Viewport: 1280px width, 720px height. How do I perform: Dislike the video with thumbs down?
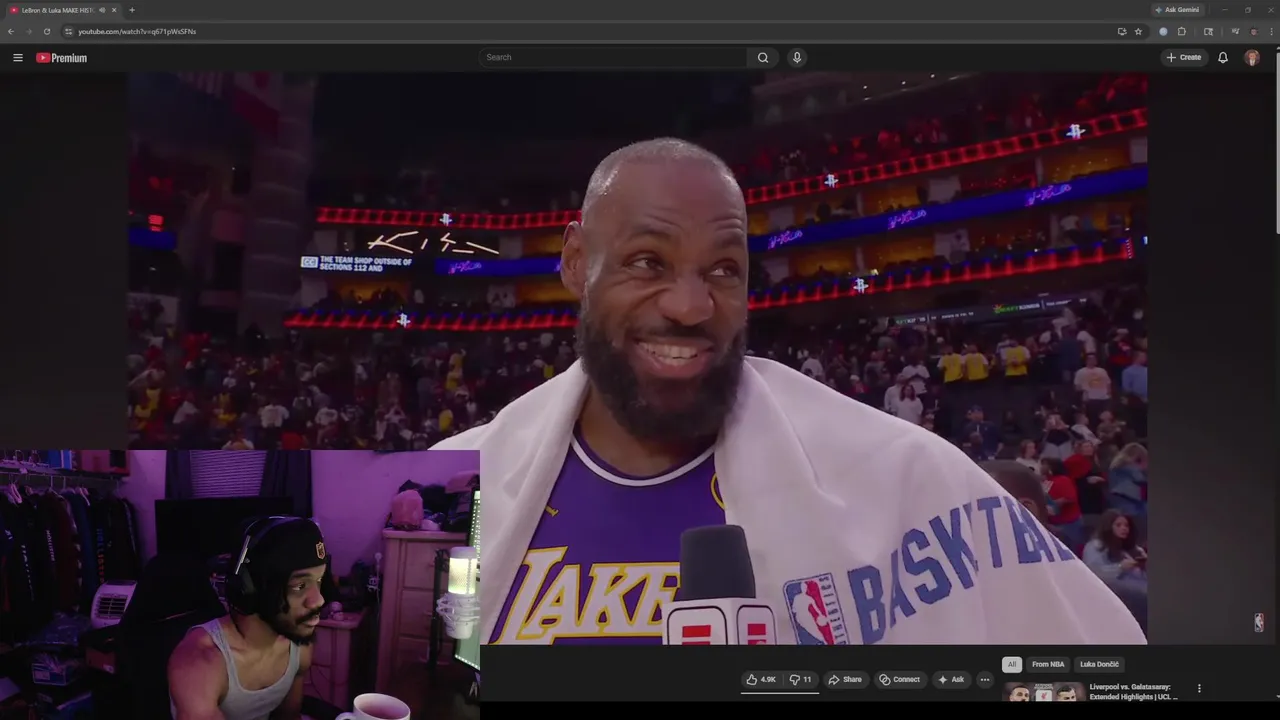[801, 680]
